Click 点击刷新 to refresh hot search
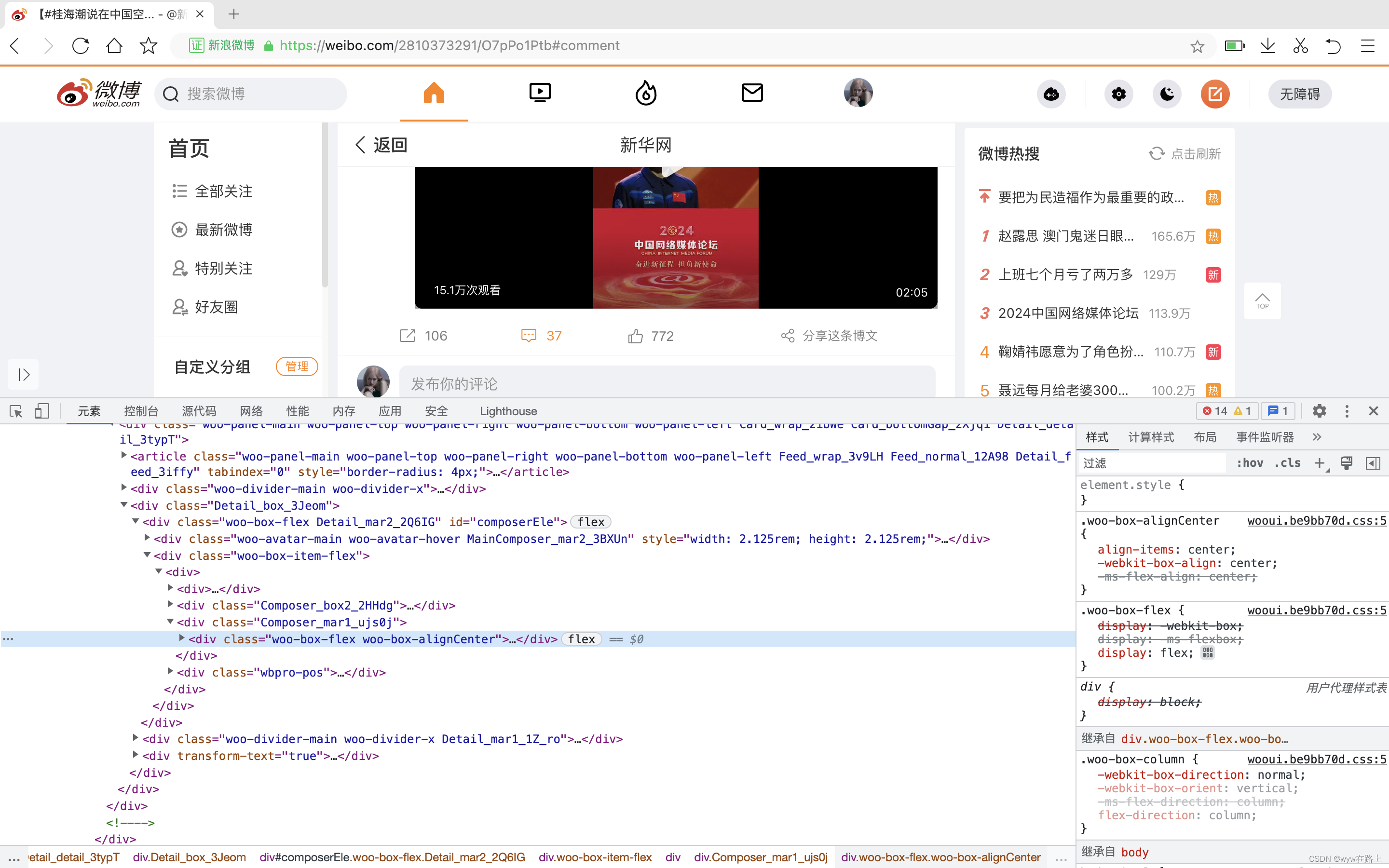The height and width of the screenshot is (868, 1389). [x=1185, y=154]
